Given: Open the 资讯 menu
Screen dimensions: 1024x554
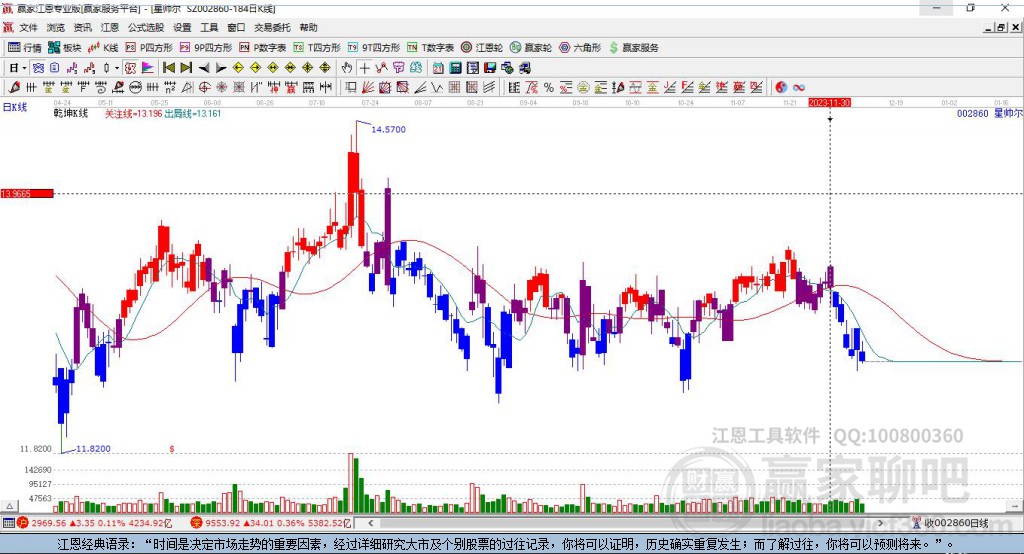Looking at the screenshot, I should tap(82, 27).
